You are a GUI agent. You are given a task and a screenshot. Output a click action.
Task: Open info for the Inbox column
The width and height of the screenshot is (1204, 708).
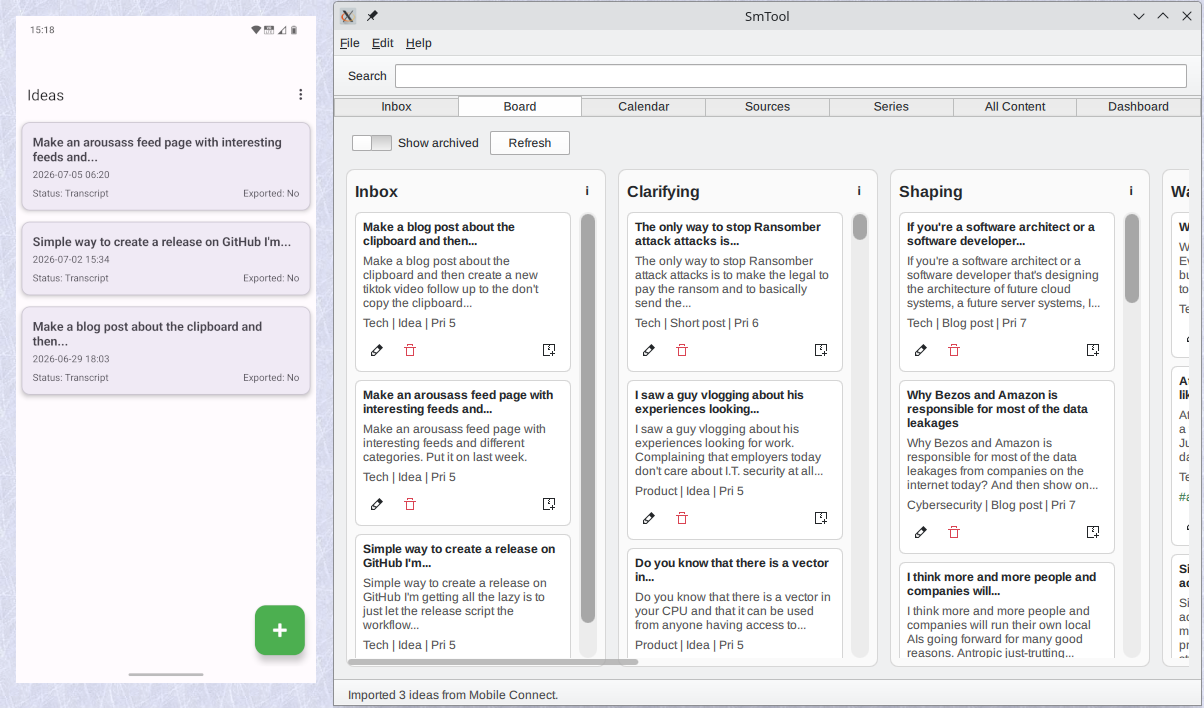(587, 191)
